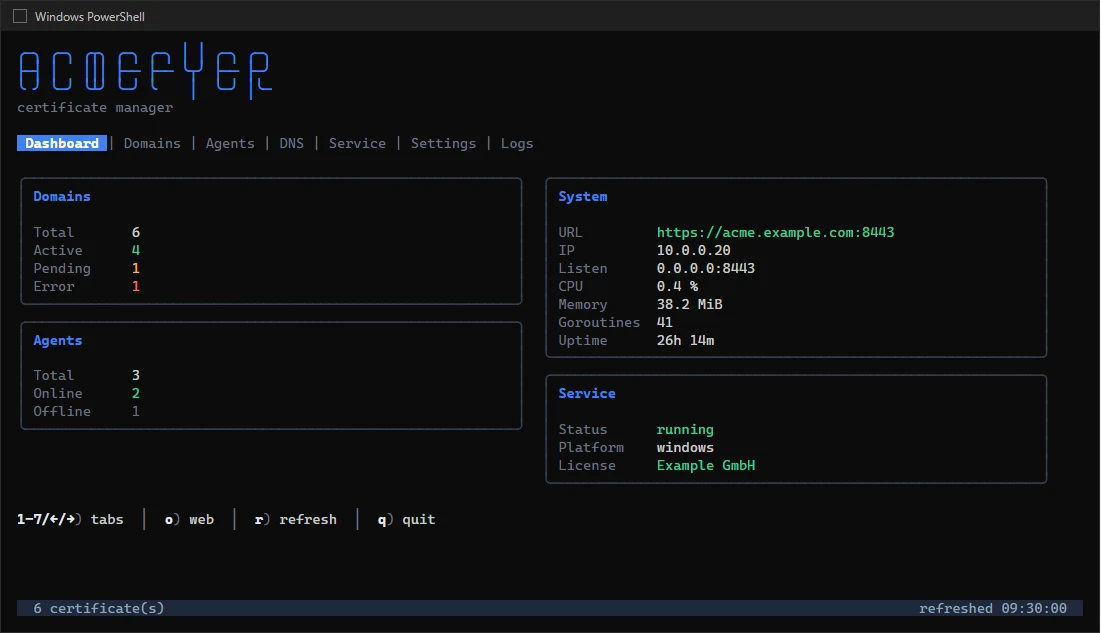
Task: Open the Domains tab
Action: point(152,143)
